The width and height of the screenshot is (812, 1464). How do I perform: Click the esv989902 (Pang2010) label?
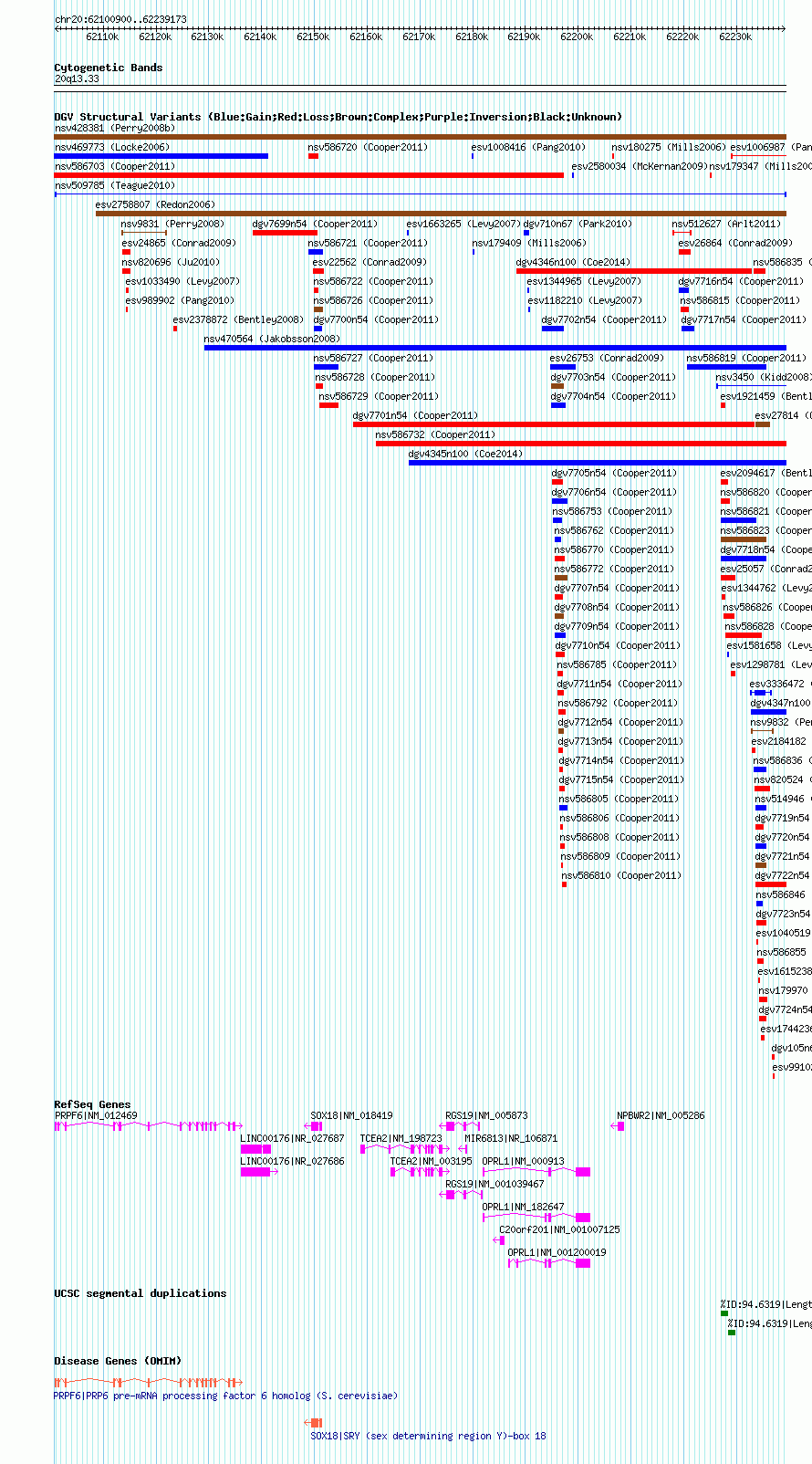pos(180,300)
